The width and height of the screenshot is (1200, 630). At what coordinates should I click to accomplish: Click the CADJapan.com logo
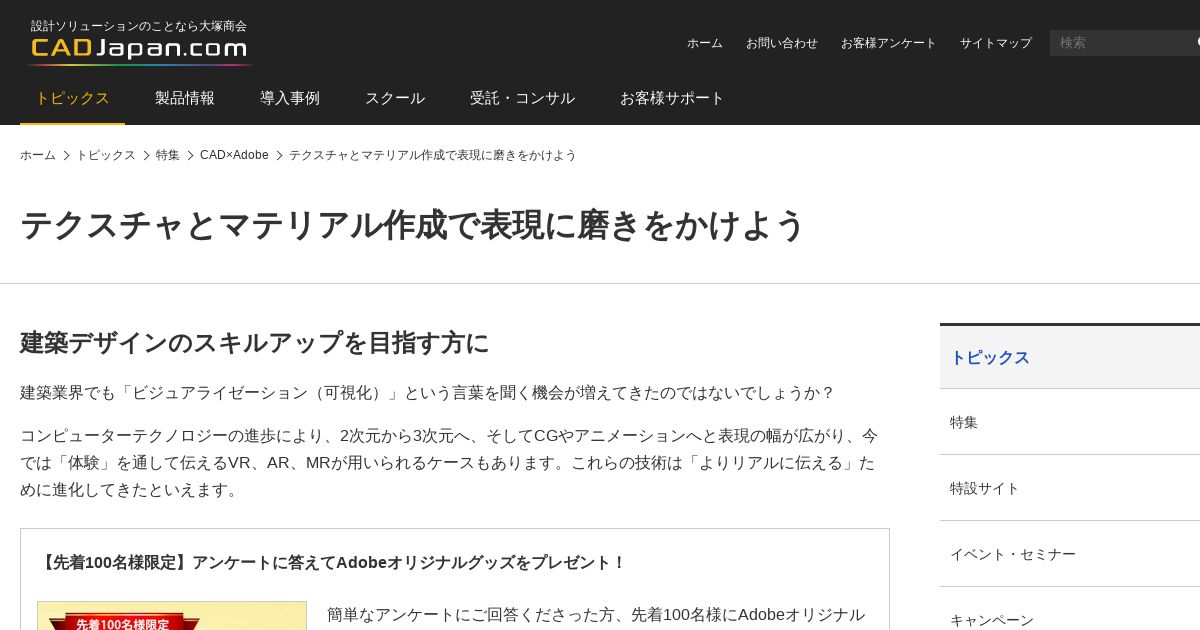[139, 48]
